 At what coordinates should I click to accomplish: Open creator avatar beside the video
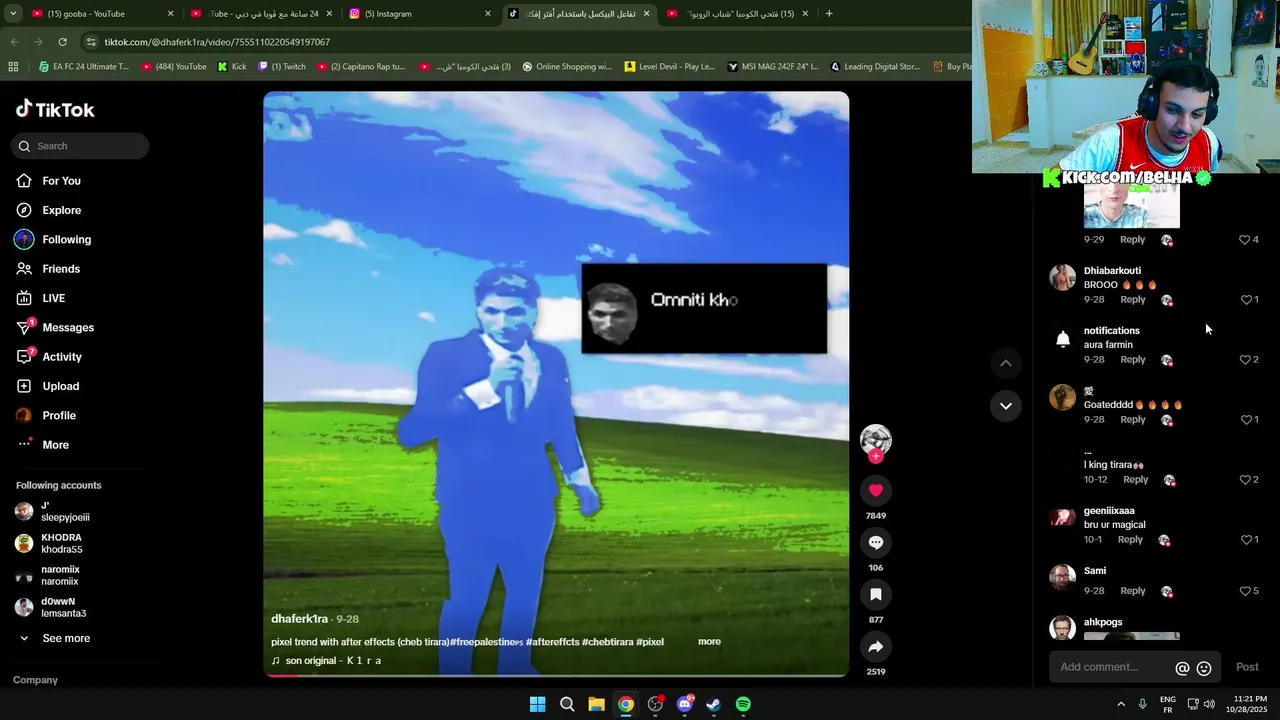coord(876,438)
